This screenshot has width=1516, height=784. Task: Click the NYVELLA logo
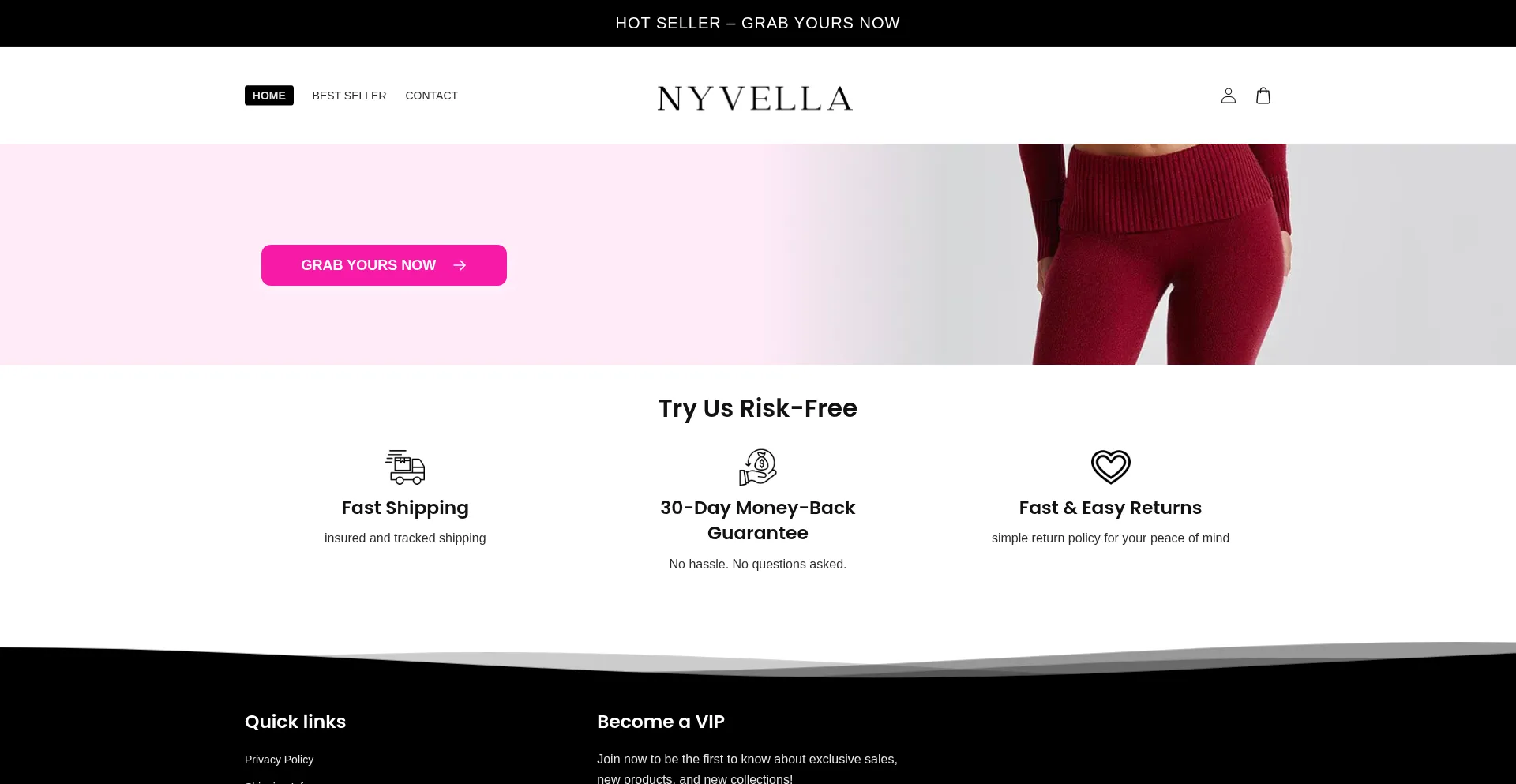tap(755, 98)
